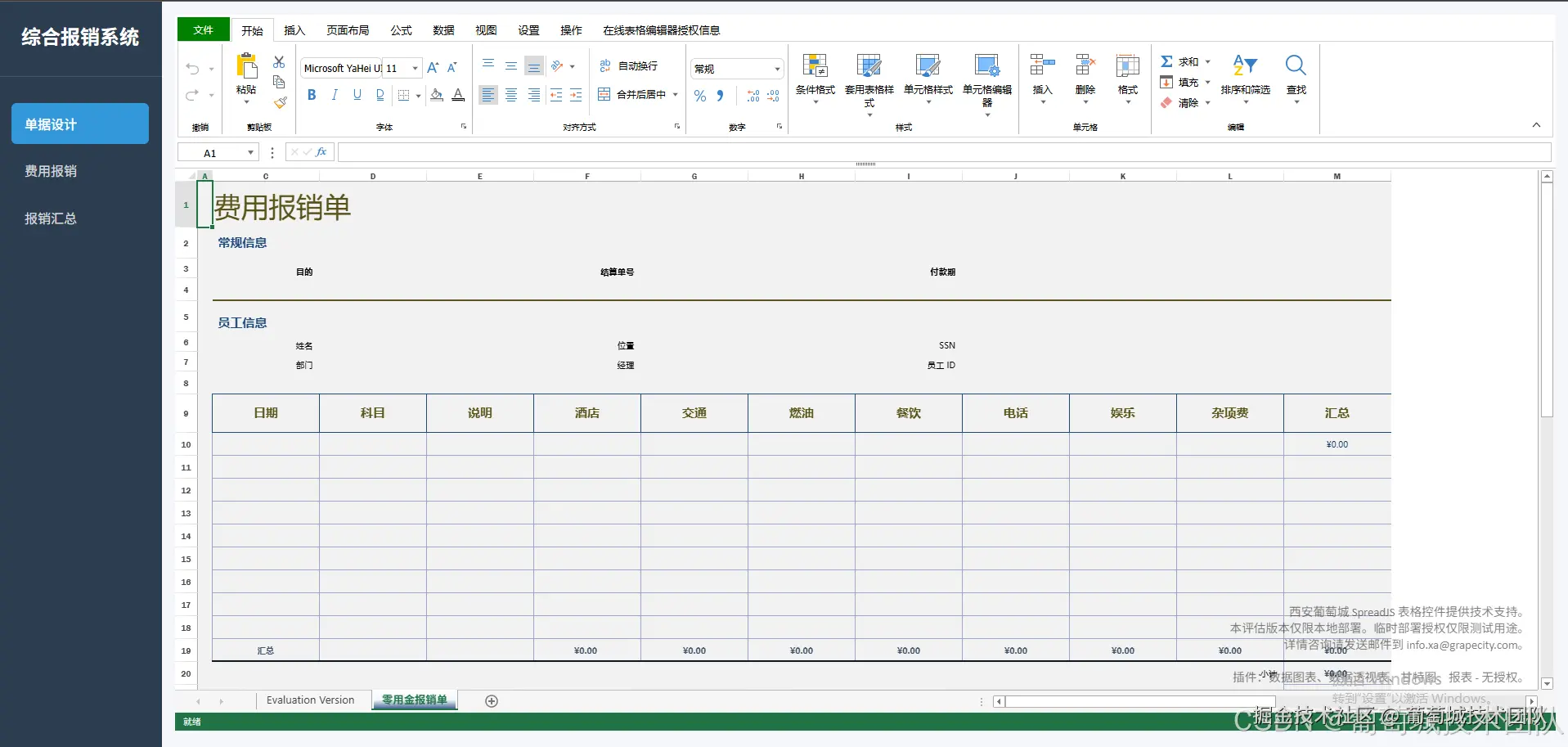Screen dimensions: 1568x747
Task: Select the Format Painter brush icon
Action: point(280,102)
